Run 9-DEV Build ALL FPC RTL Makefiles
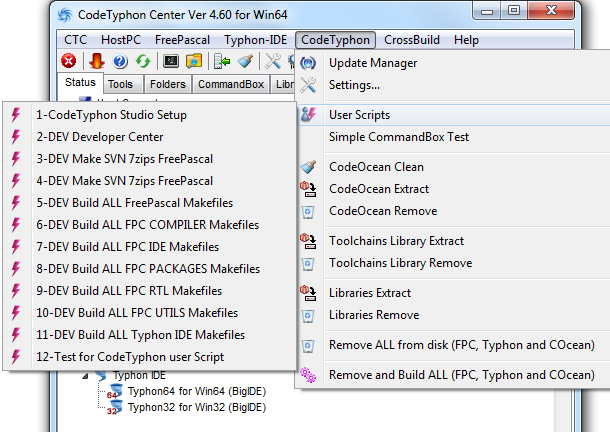The height and width of the screenshot is (432, 610). pyautogui.click(x=149, y=291)
